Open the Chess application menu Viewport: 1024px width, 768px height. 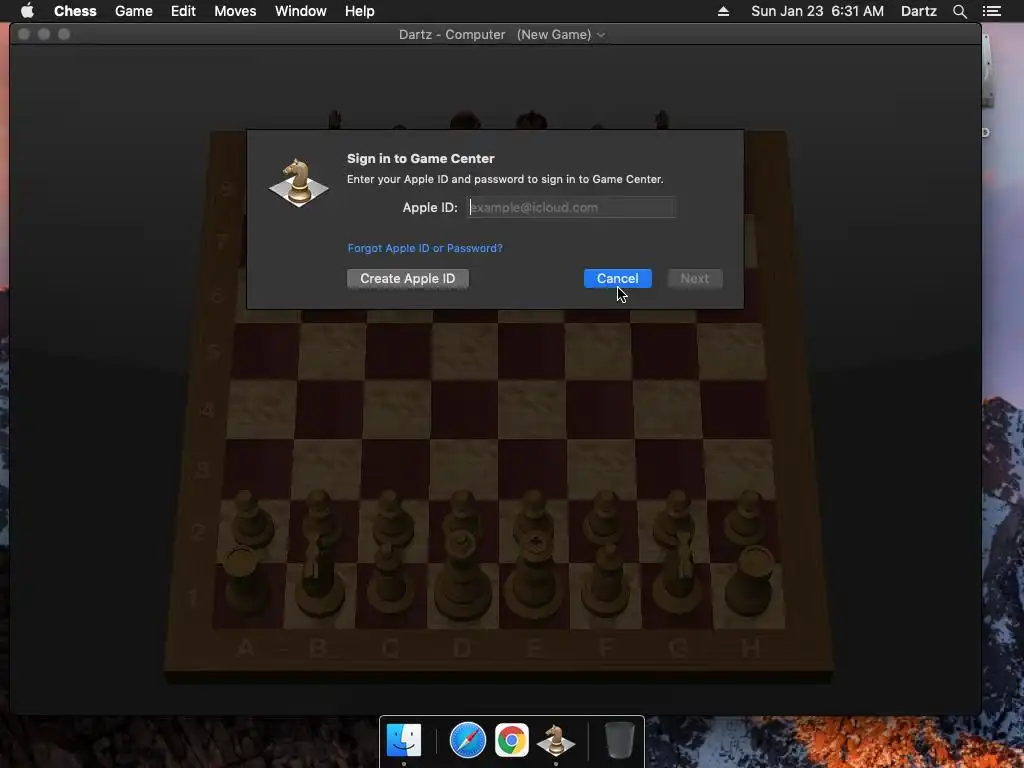click(75, 11)
